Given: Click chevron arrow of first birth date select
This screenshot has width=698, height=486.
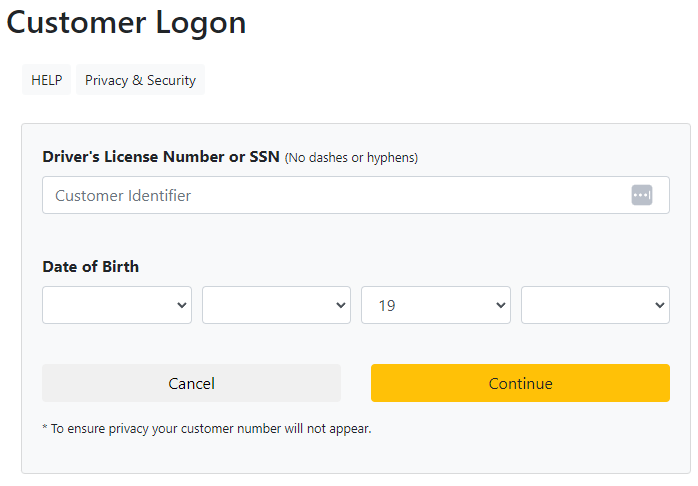Looking at the screenshot, I should (182, 305).
